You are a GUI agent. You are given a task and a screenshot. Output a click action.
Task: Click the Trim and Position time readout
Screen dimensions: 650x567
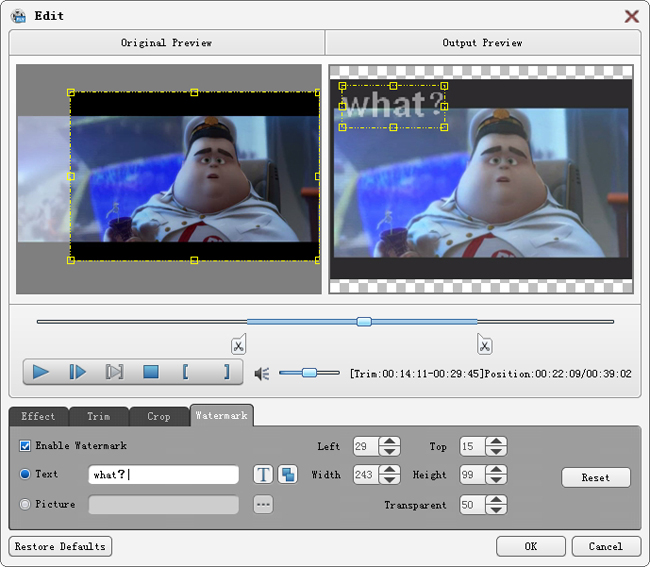click(x=490, y=374)
